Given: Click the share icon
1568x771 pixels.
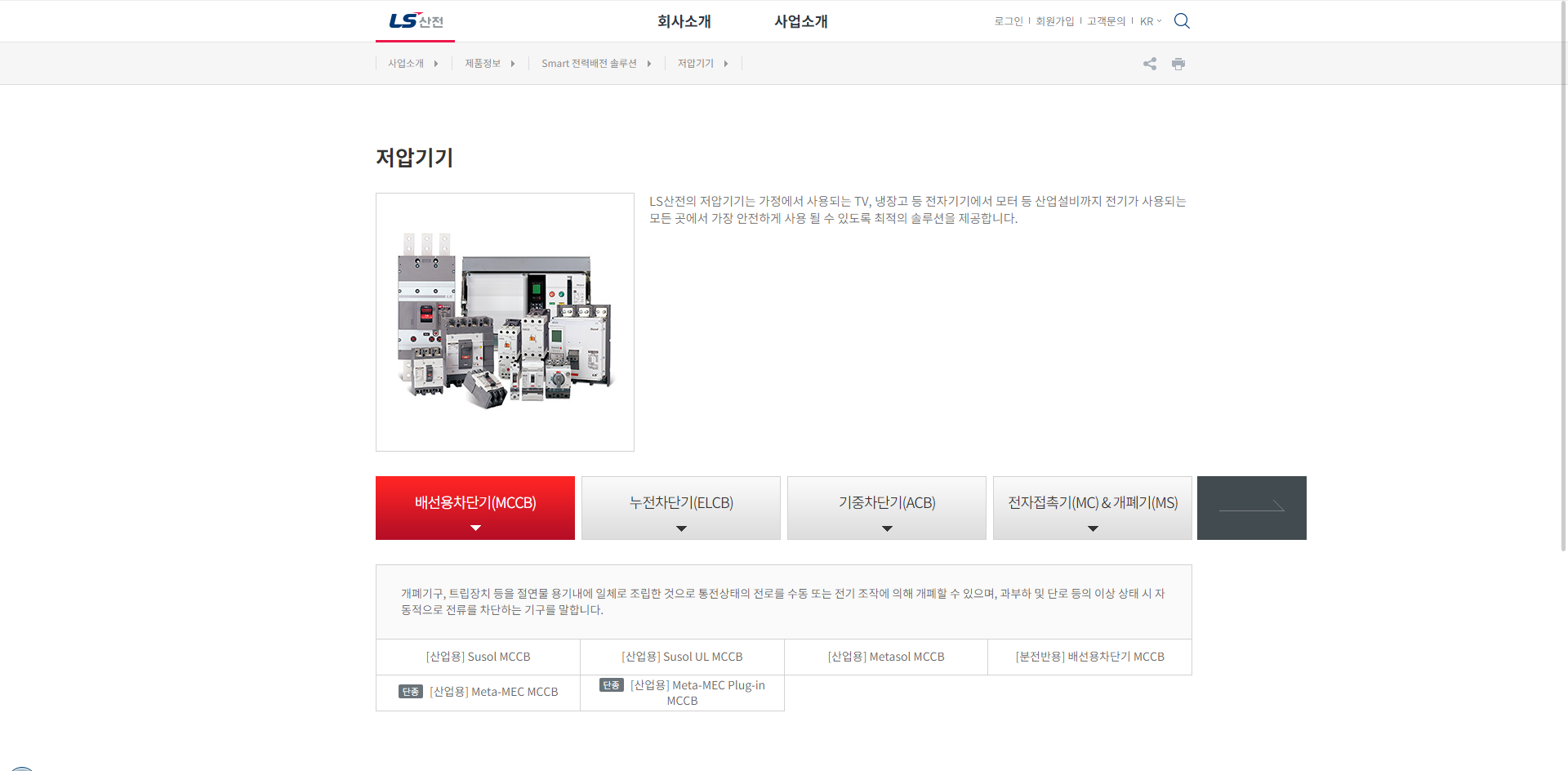Looking at the screenshot, I should pos(1150,64).
